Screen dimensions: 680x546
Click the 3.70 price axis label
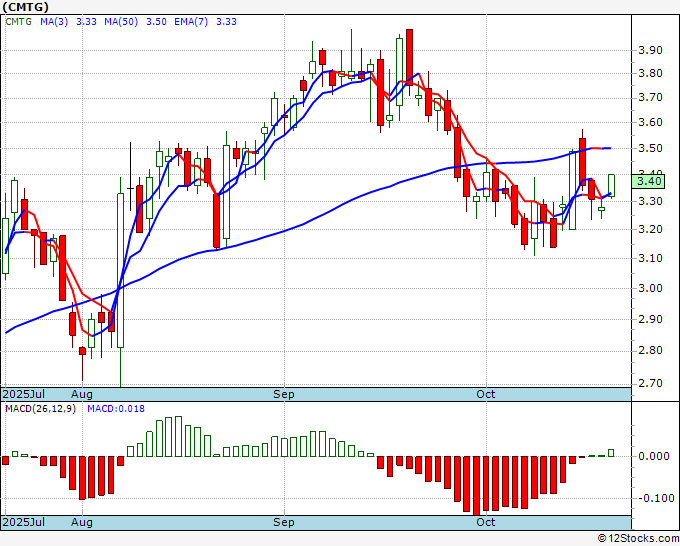coord(650,98)
